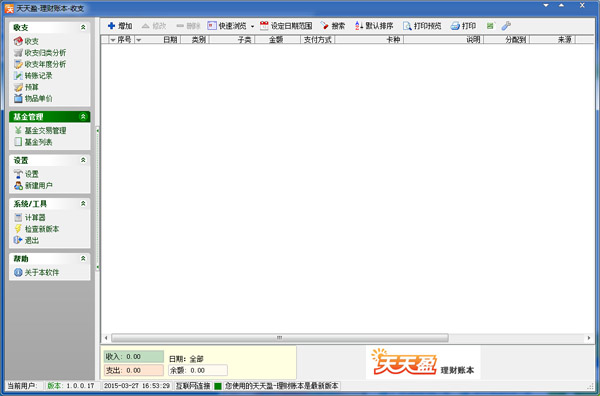Click the scrollbar left arrow
This screenshot has width=600, height=396.
point(106,338)
